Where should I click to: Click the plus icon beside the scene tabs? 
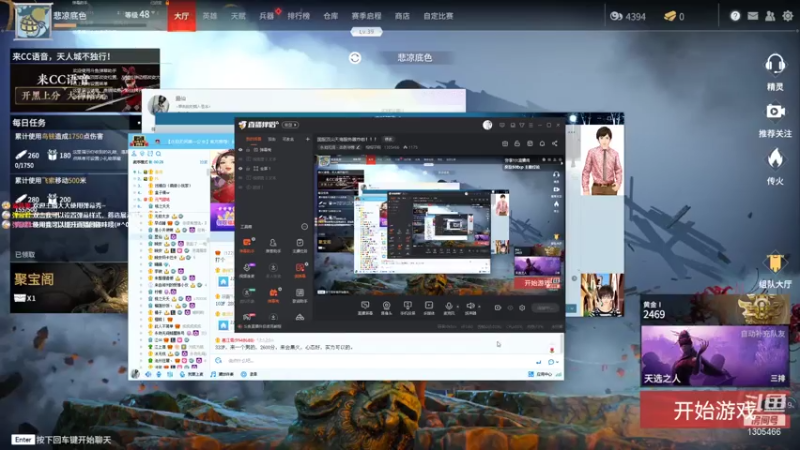tap(307, 139)
